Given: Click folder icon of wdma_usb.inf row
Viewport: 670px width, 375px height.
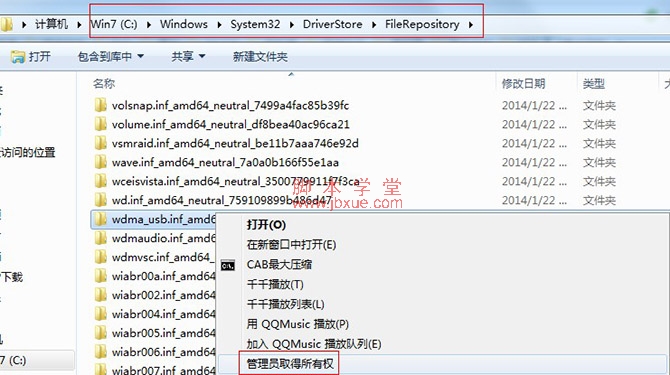Looking at the screenshot, I should [x=100, y=219].
